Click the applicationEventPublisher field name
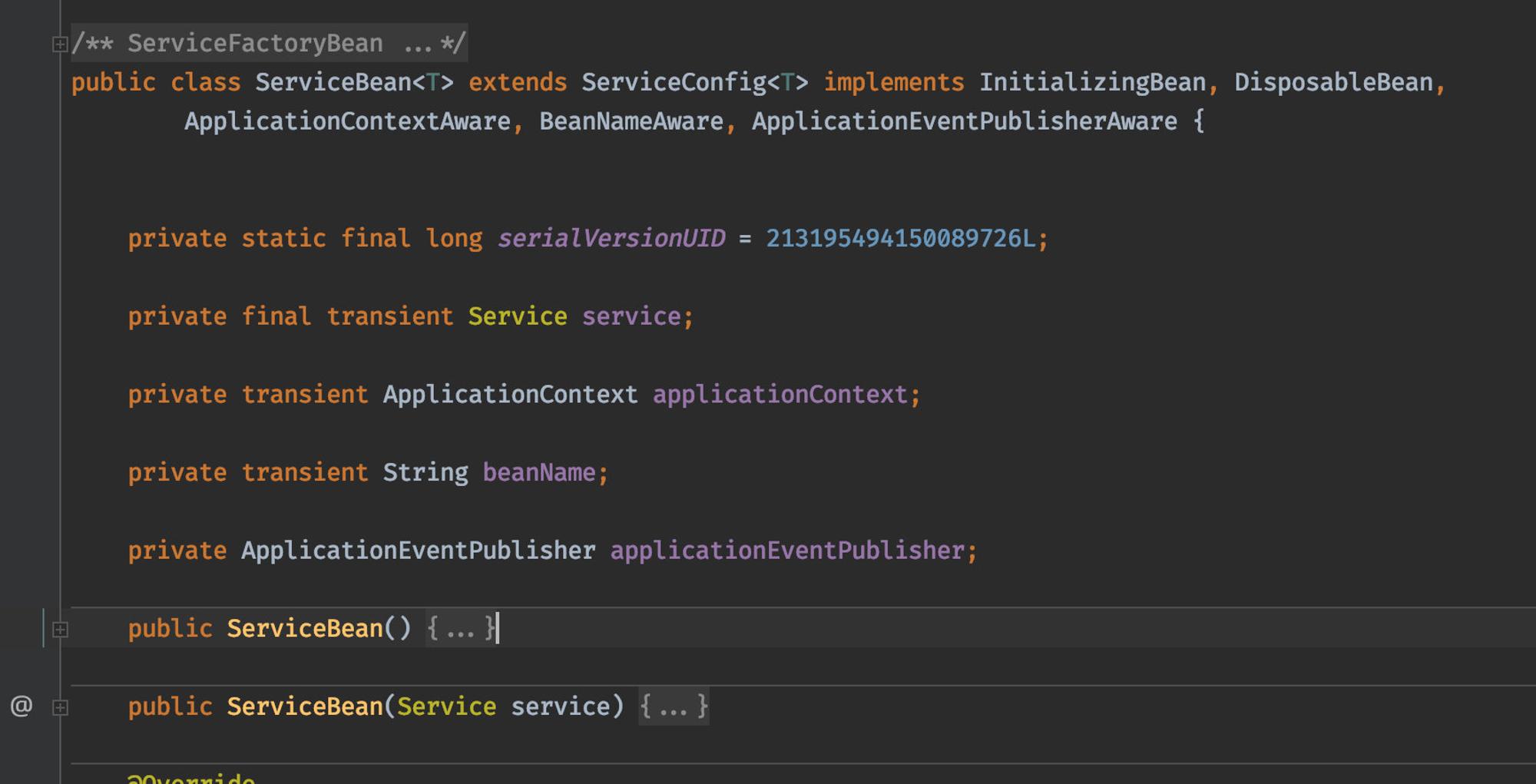The width and height of the screenshot is (1536, 784). point(787,551)
